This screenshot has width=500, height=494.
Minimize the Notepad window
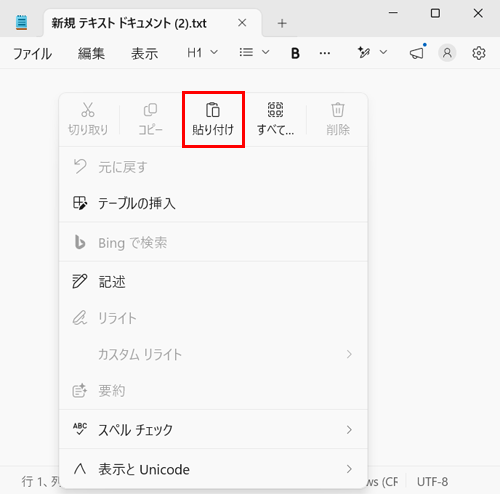pos(393,13)
